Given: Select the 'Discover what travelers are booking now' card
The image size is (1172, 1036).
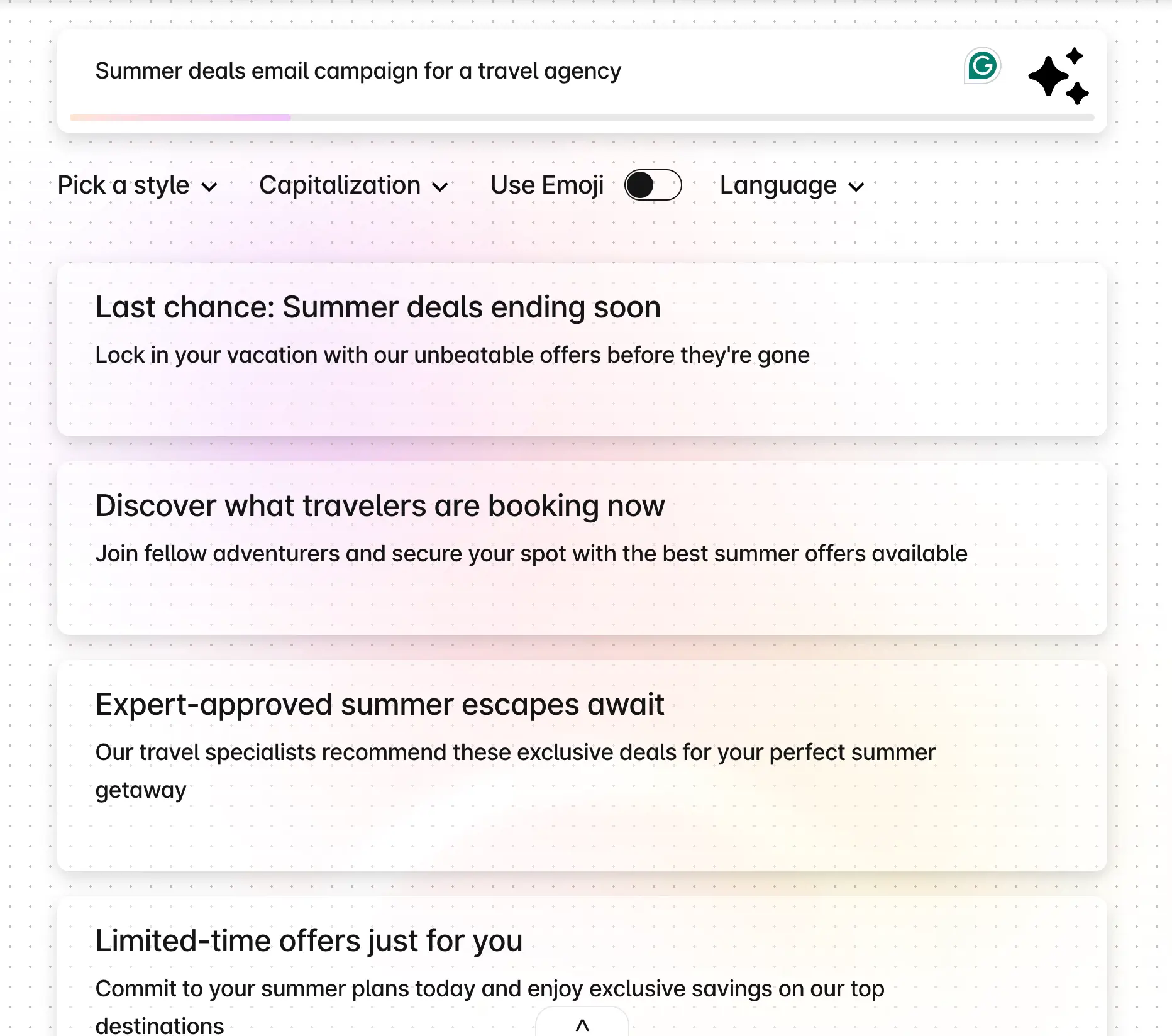Looking at the screenshot, I should point(580,547).
